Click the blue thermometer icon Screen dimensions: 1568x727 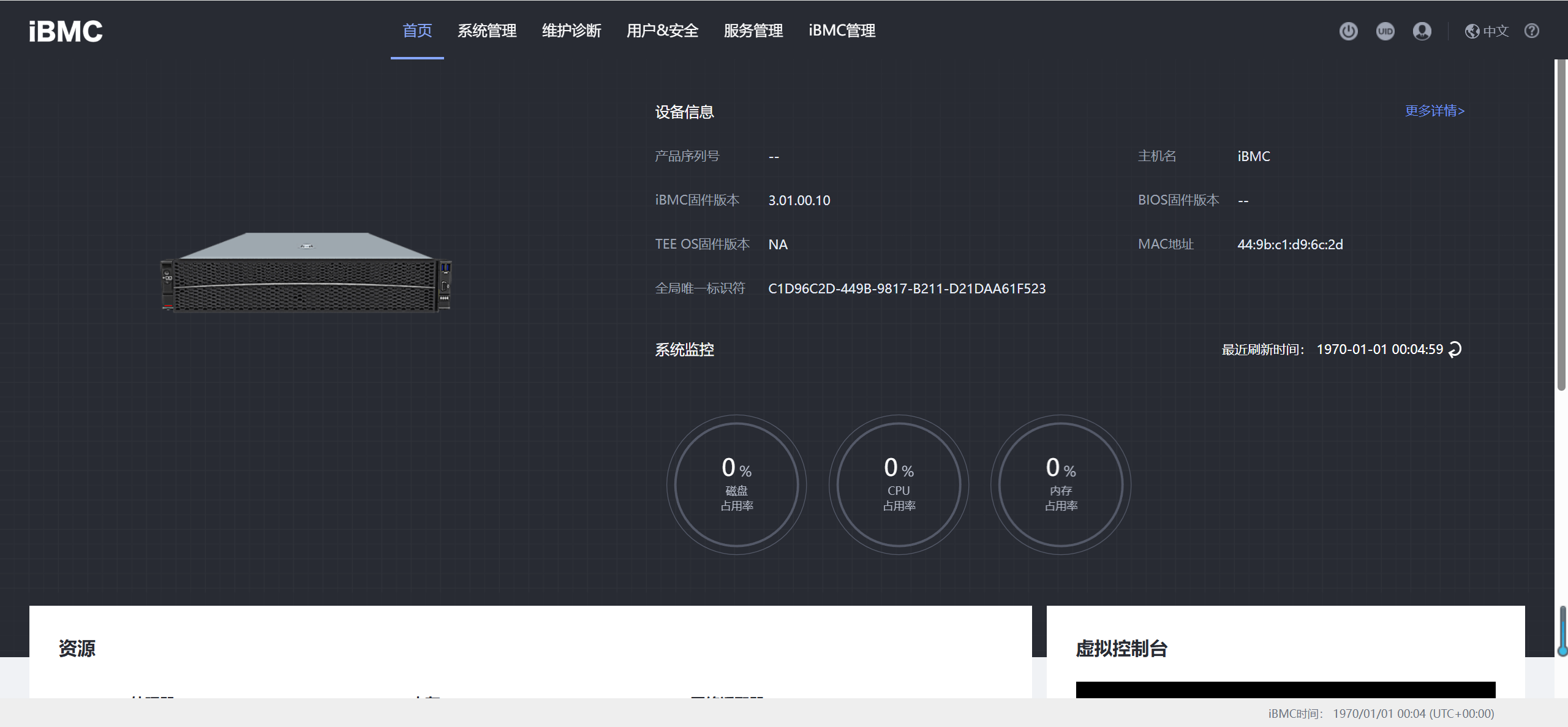pyautogui.click(x=1562, y=631)
